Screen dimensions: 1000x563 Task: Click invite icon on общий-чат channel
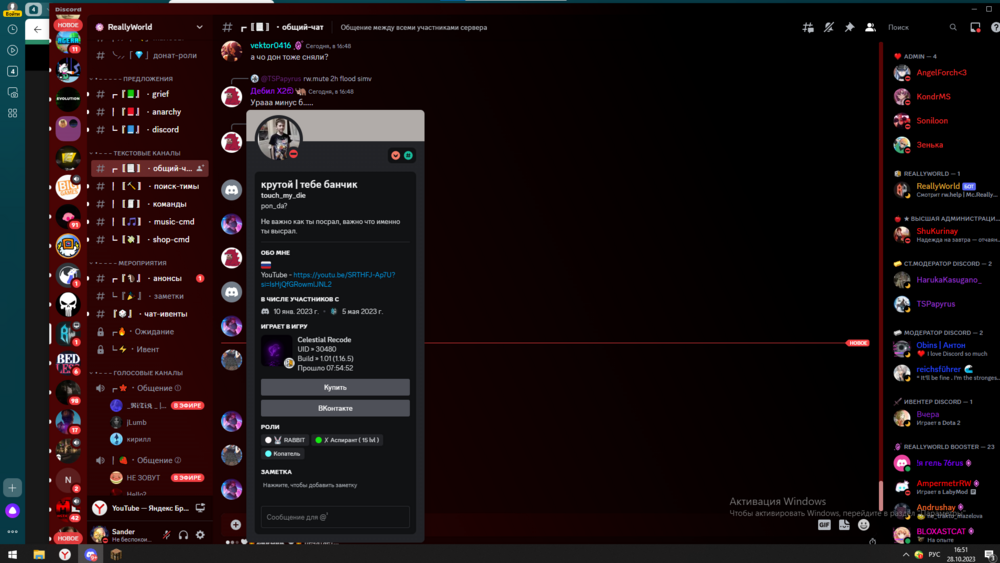point(200,168)
